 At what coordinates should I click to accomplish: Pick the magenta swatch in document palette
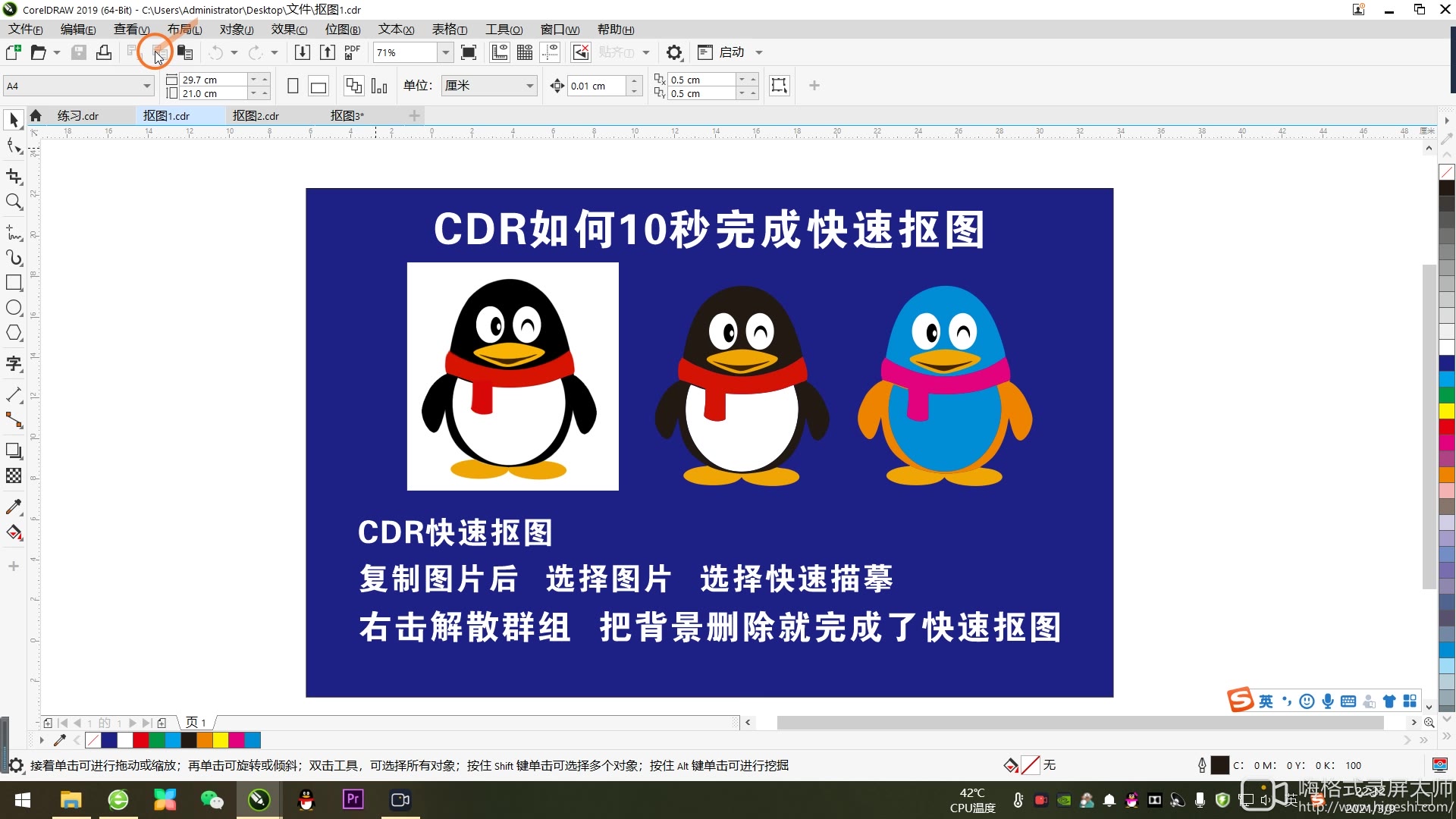tap(237, 740)
